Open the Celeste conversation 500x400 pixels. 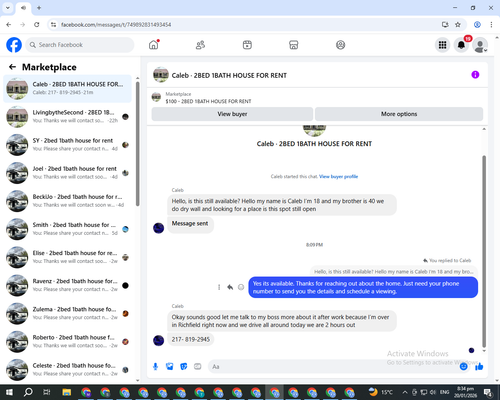pyautogui.click(x=67, y=369)
